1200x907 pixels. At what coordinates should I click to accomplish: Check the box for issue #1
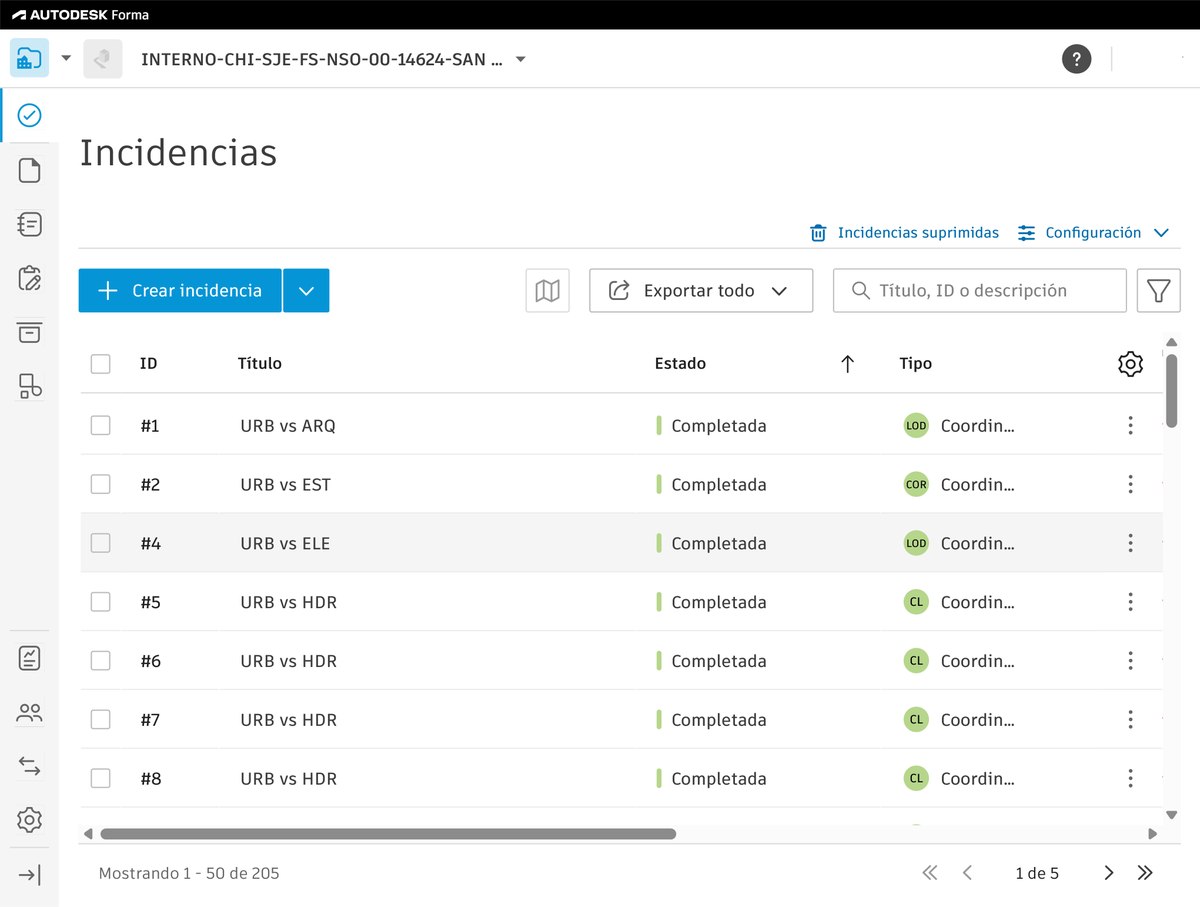pos(100,425)
